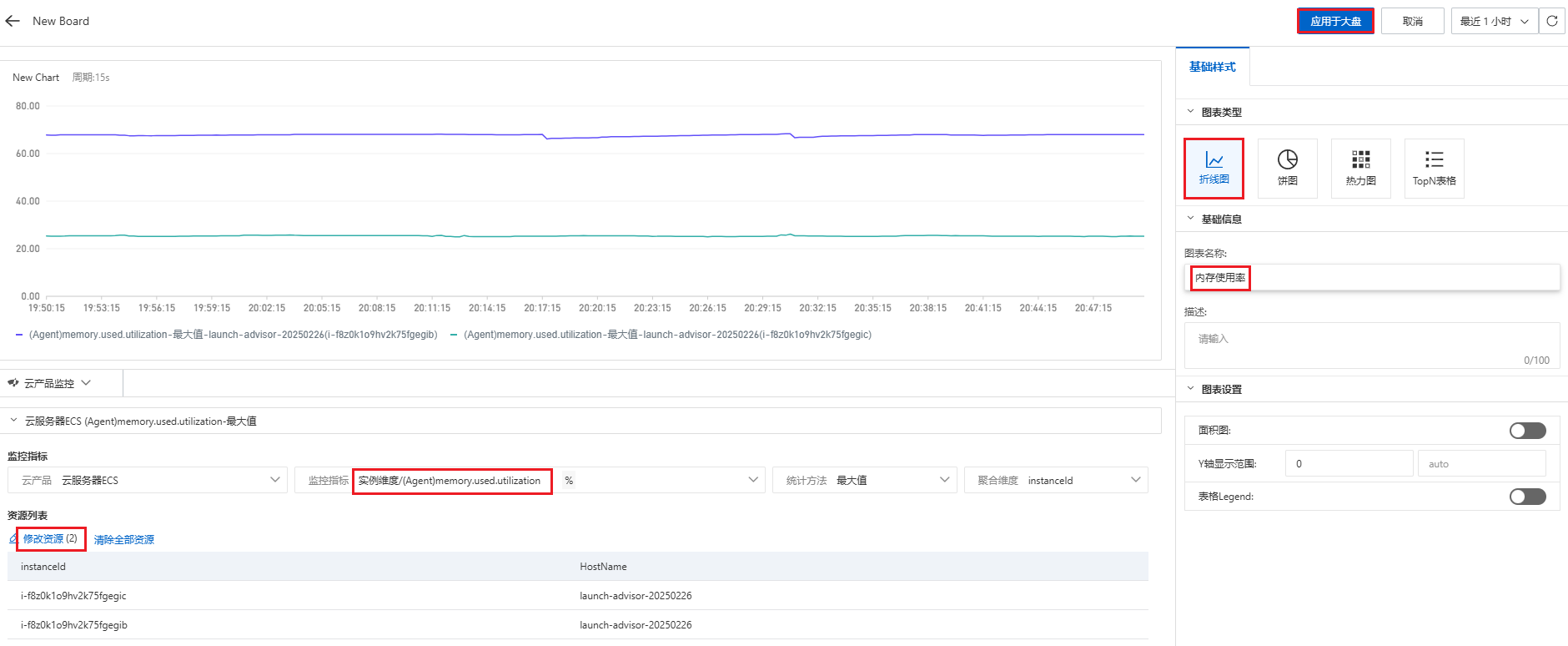The height and width of the screenshot is (646, 1568).
Task: Collapse the 基础信息 section
Action: 1190,219
